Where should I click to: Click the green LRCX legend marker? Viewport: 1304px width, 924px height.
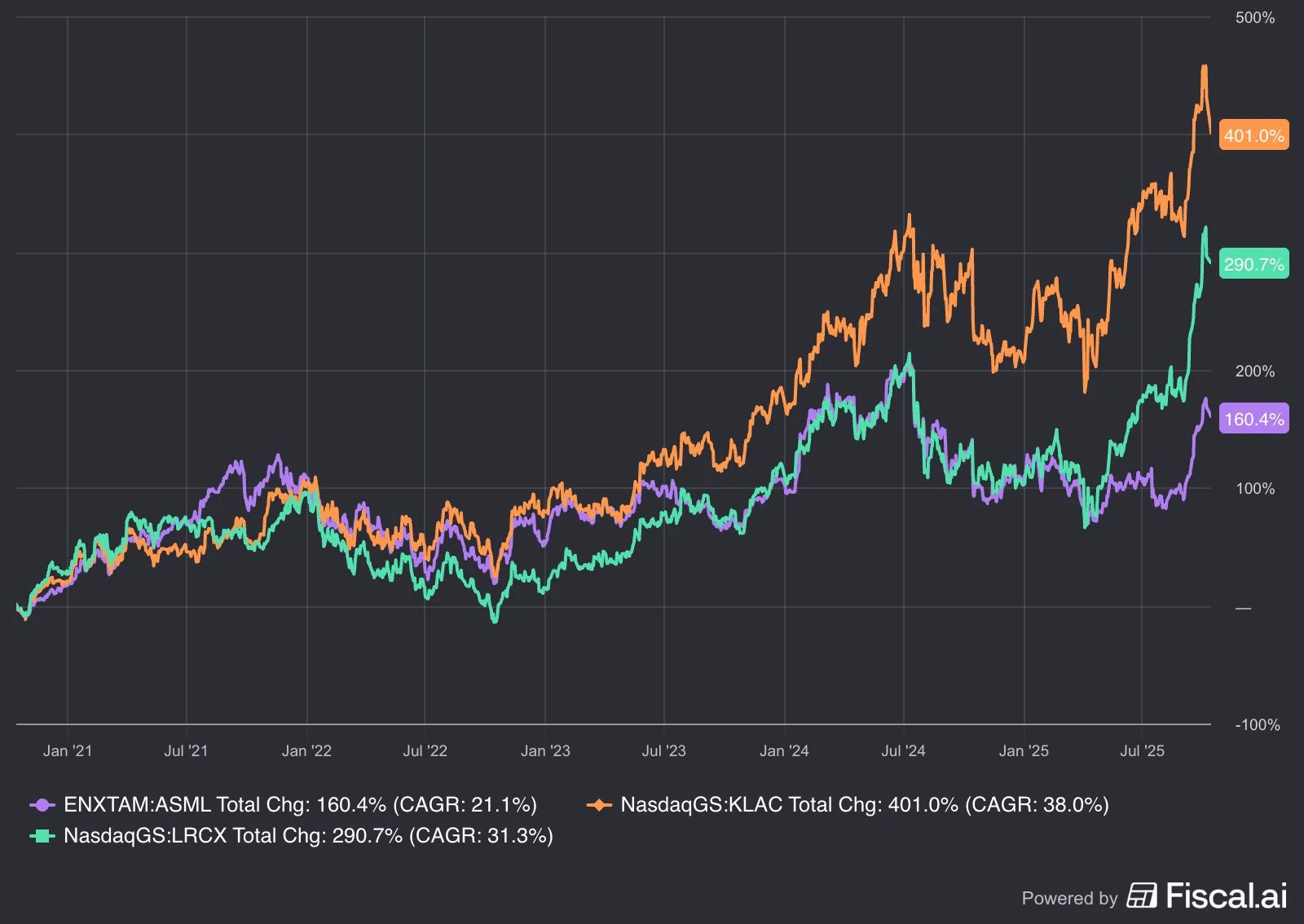[x=42, y=836]
